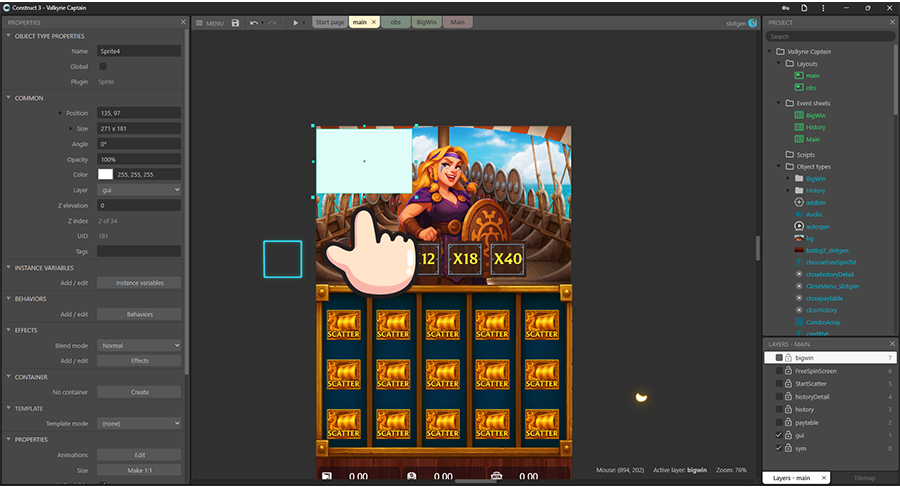
Task: Click the slotgen account avatar icon
Action: (752, 23)
